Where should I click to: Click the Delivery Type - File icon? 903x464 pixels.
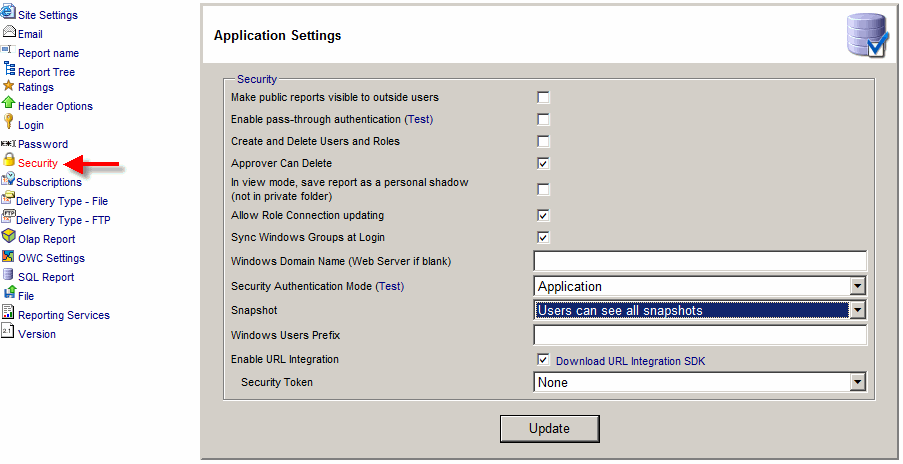[x=8, y=197]
